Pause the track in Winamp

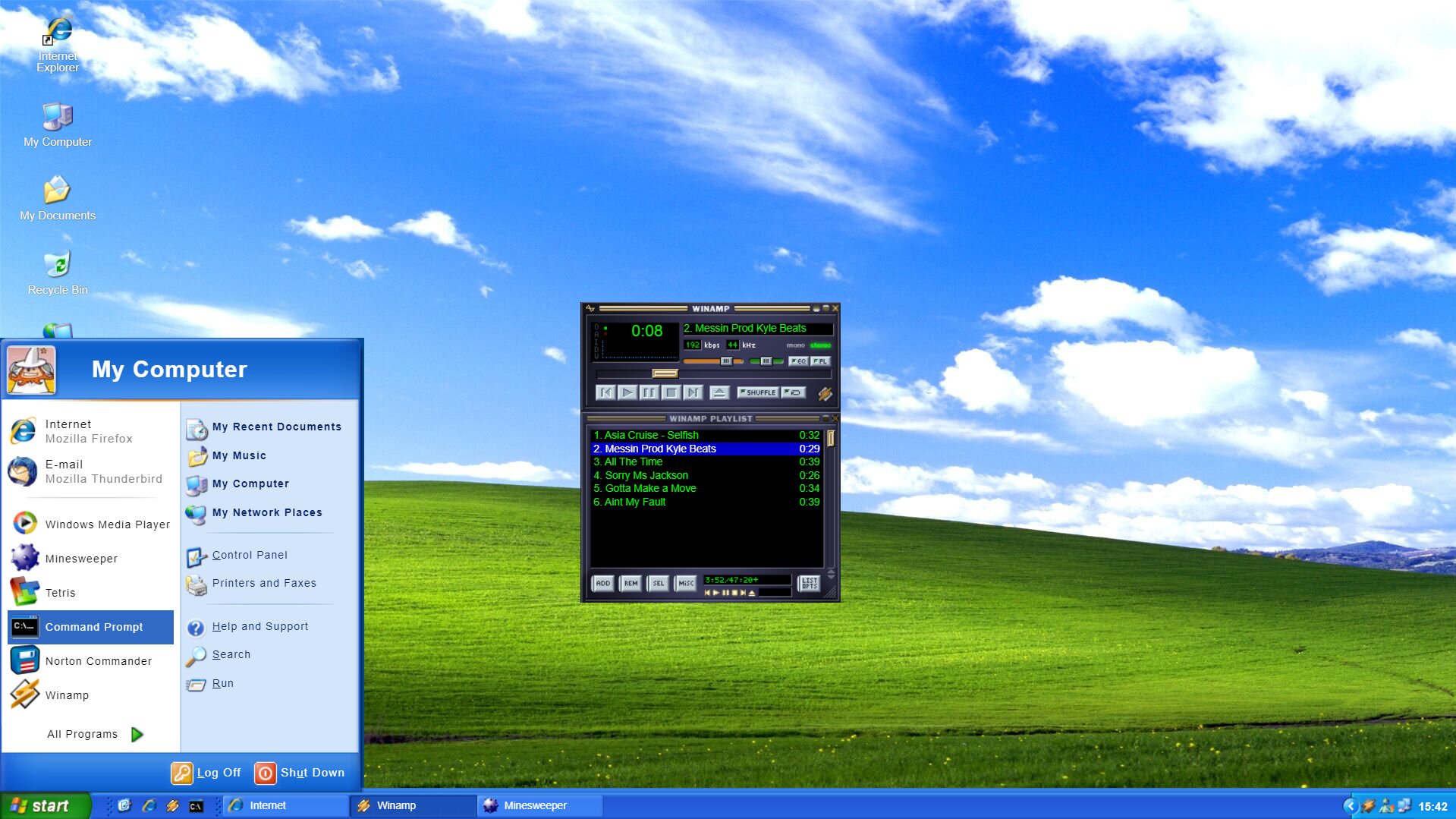tap(649, 392)
